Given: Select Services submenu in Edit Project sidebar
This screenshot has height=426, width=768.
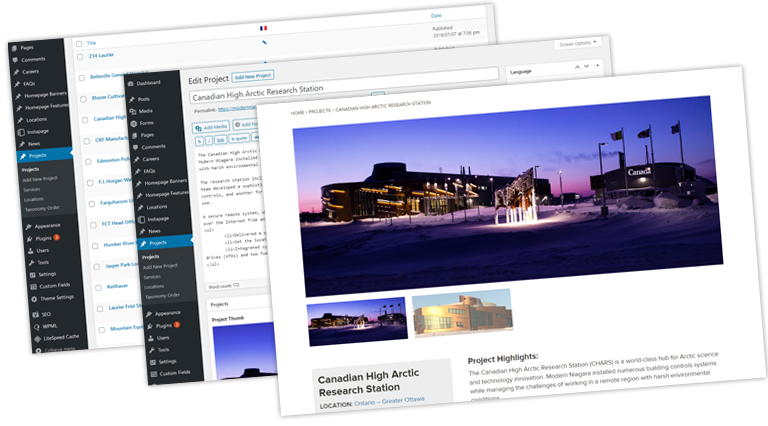Looking at the screenshot, I should point(152,277).
